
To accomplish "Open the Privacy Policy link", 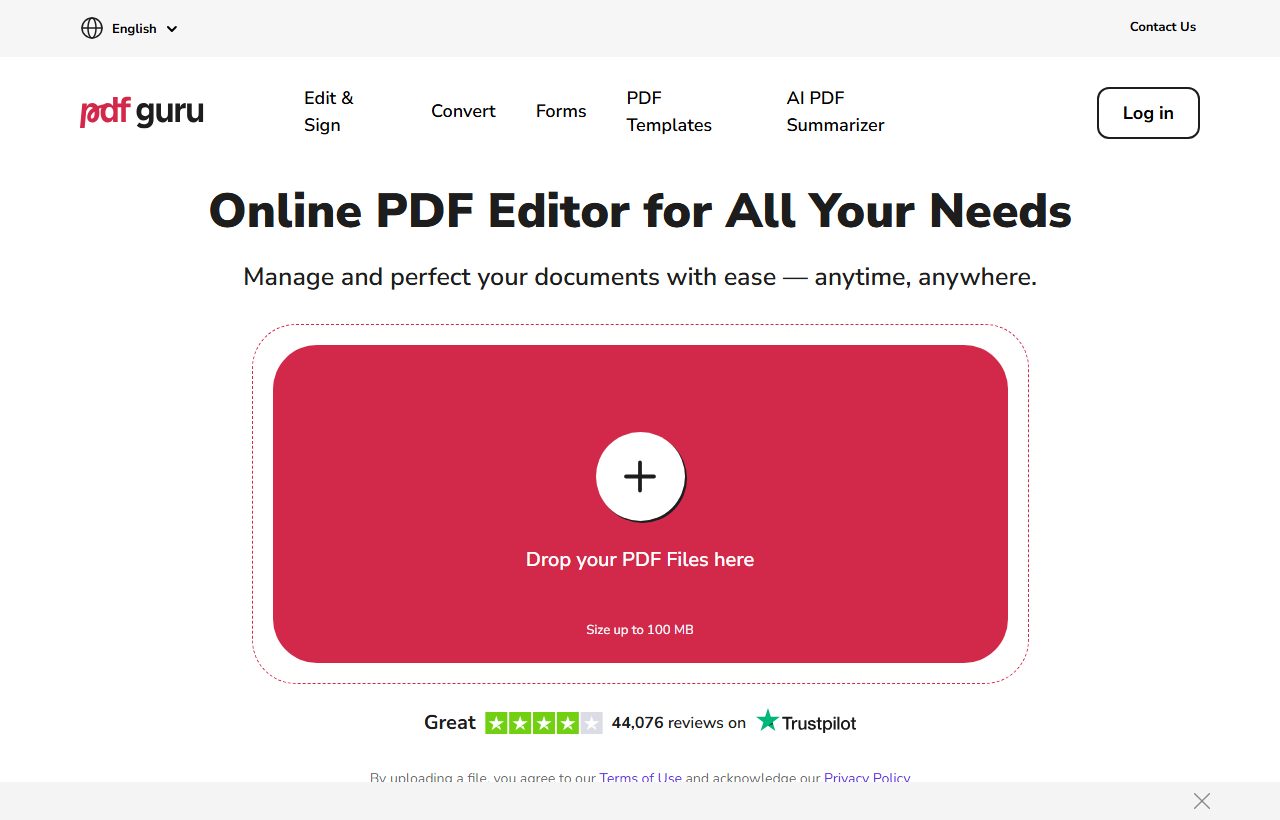I will pyautogui.click(x=867, y=777).
